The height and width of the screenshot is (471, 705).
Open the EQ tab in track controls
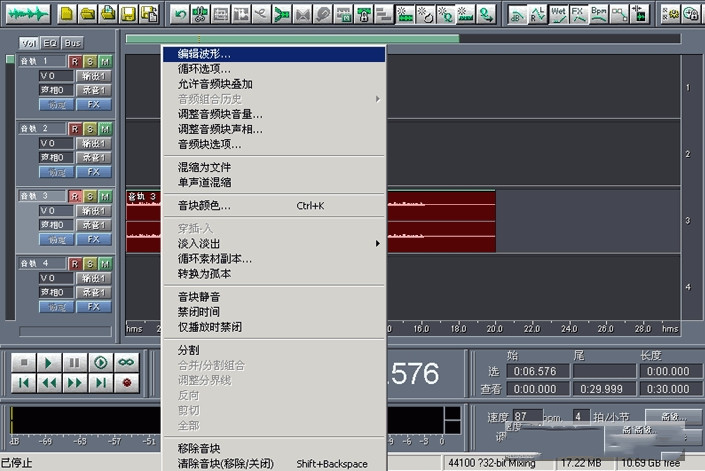50,44
